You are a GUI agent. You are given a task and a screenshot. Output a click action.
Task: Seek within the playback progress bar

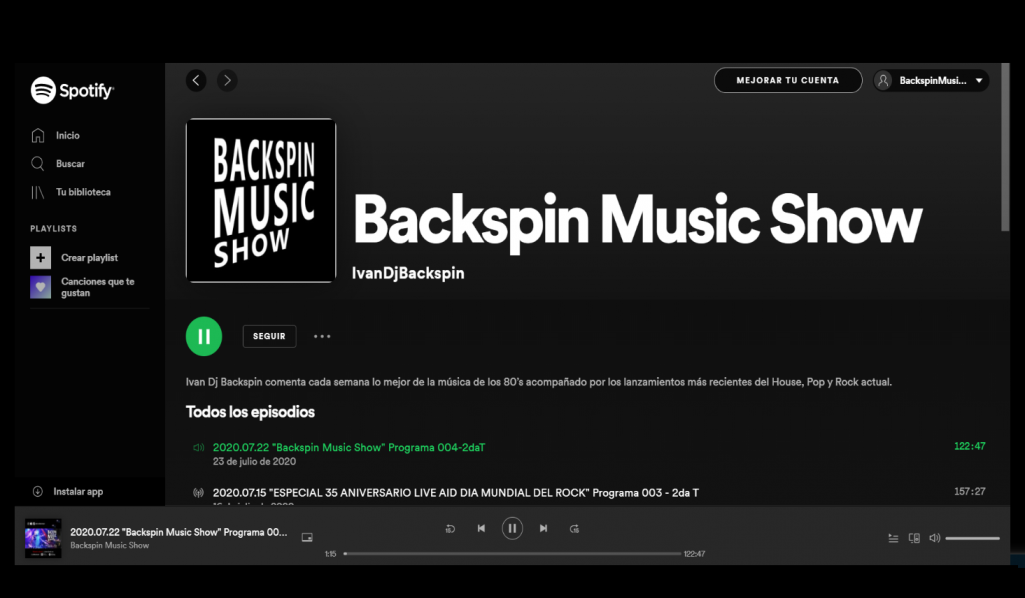(512, 554)
